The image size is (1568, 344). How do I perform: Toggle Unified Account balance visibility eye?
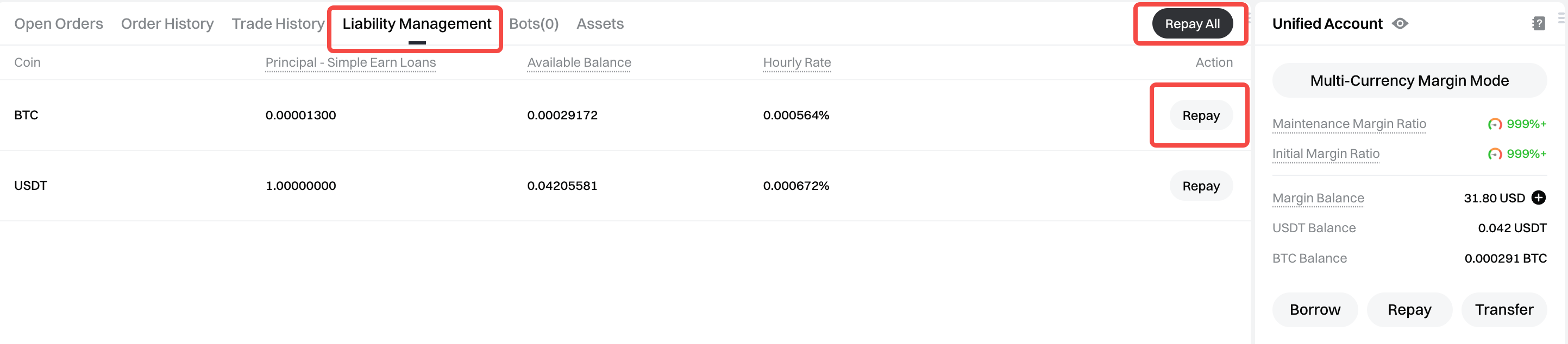(x=1400, y=24)
